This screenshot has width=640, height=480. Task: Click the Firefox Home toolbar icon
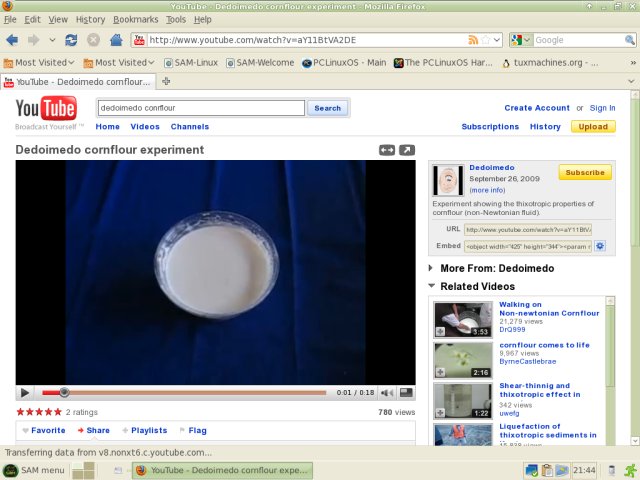point(115,40)
